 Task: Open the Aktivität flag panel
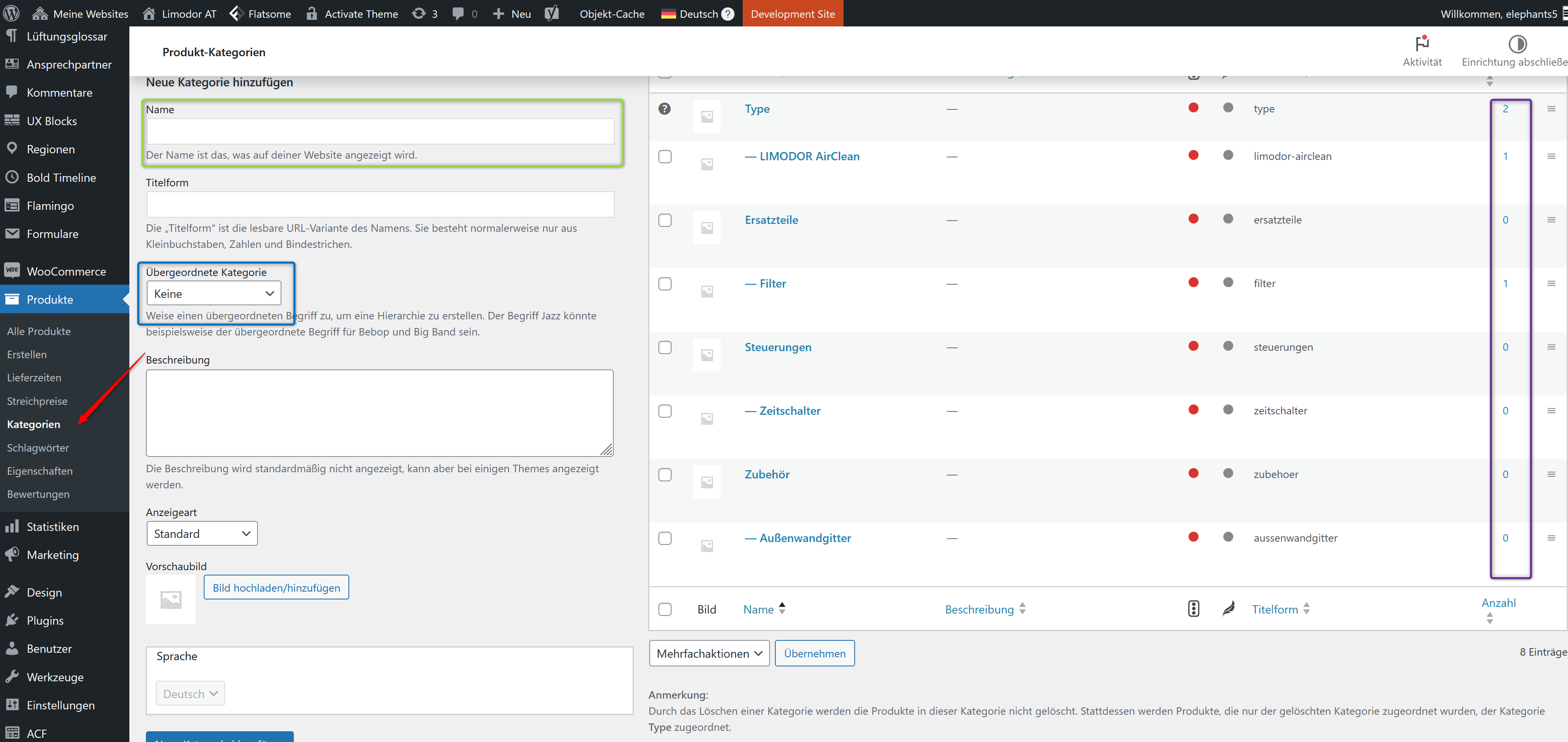pyautogui.click(x=1422, y=51)
